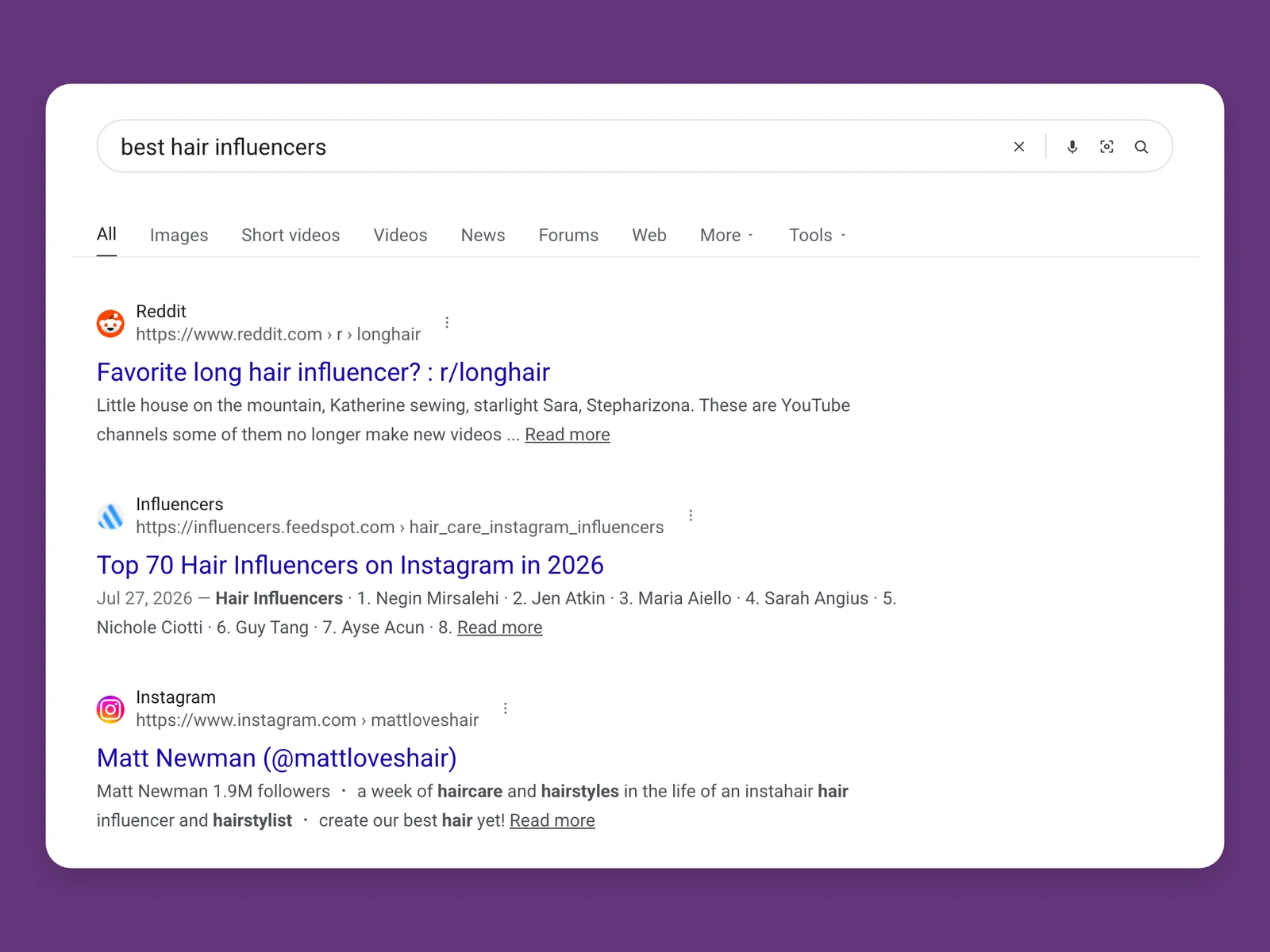The image size is (1270, 952).
Task: Click Read more under the Reddit result
Action: click(x=568, y=435)
